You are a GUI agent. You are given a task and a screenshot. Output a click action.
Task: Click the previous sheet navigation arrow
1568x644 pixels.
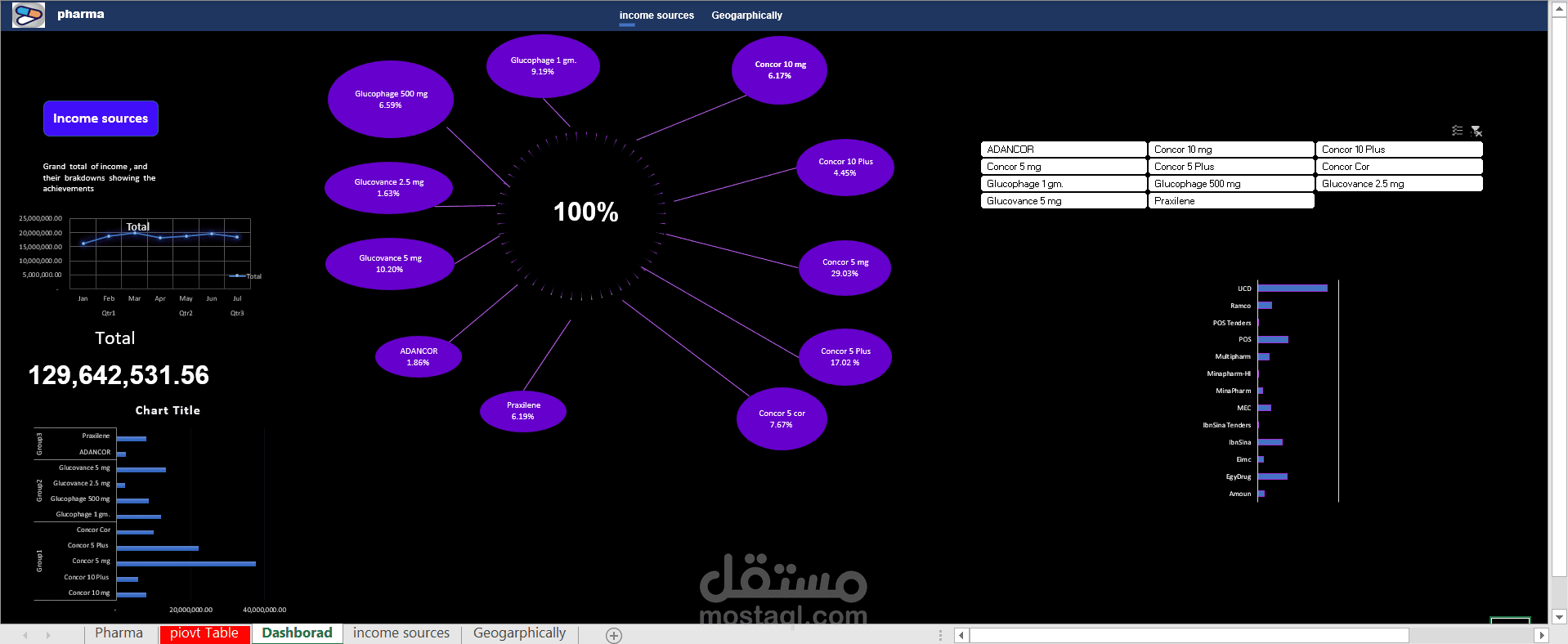pos(25,635)
